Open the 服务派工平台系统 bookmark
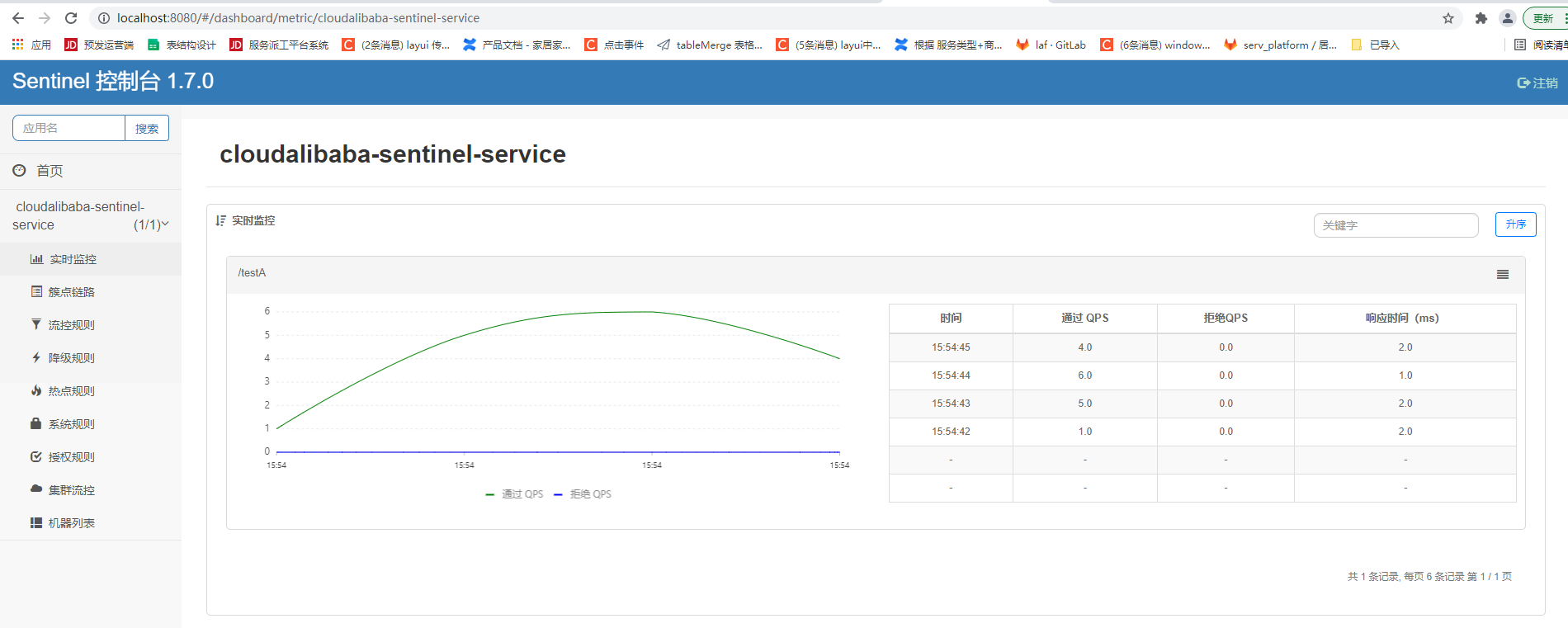Viewport: 1568px width, 628px height. click(x=279, y=45)
